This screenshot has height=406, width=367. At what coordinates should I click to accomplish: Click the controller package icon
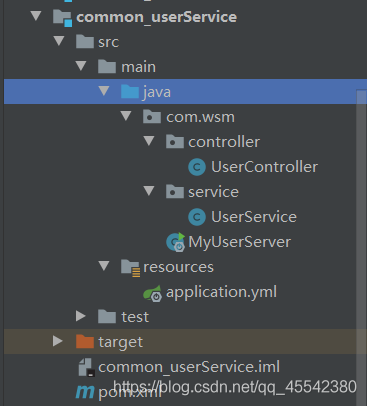(x=175, y=142)
